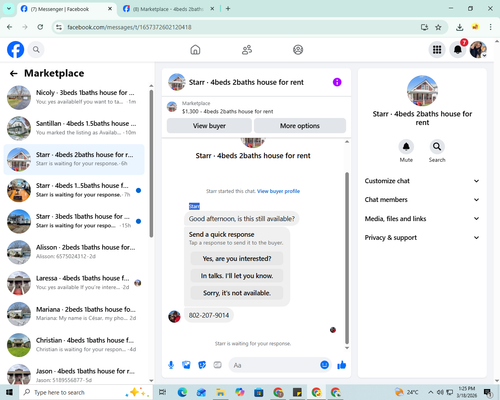The image size is (500, 400).
Task: Open Microsoft Edge from the taskbar
Action: [182, 392]
